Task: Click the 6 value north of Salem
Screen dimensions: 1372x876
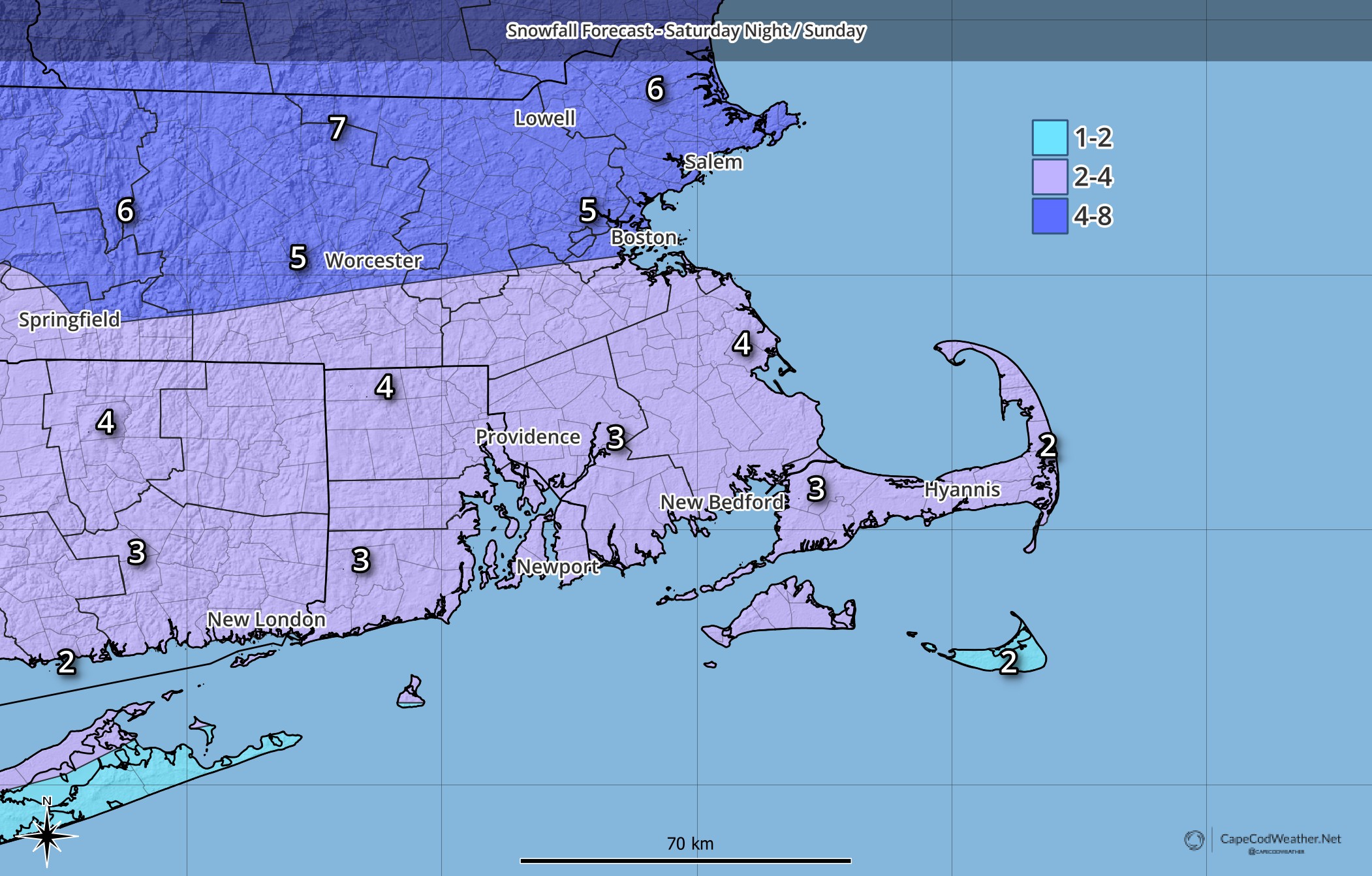Action: click(x=655, y=89)
